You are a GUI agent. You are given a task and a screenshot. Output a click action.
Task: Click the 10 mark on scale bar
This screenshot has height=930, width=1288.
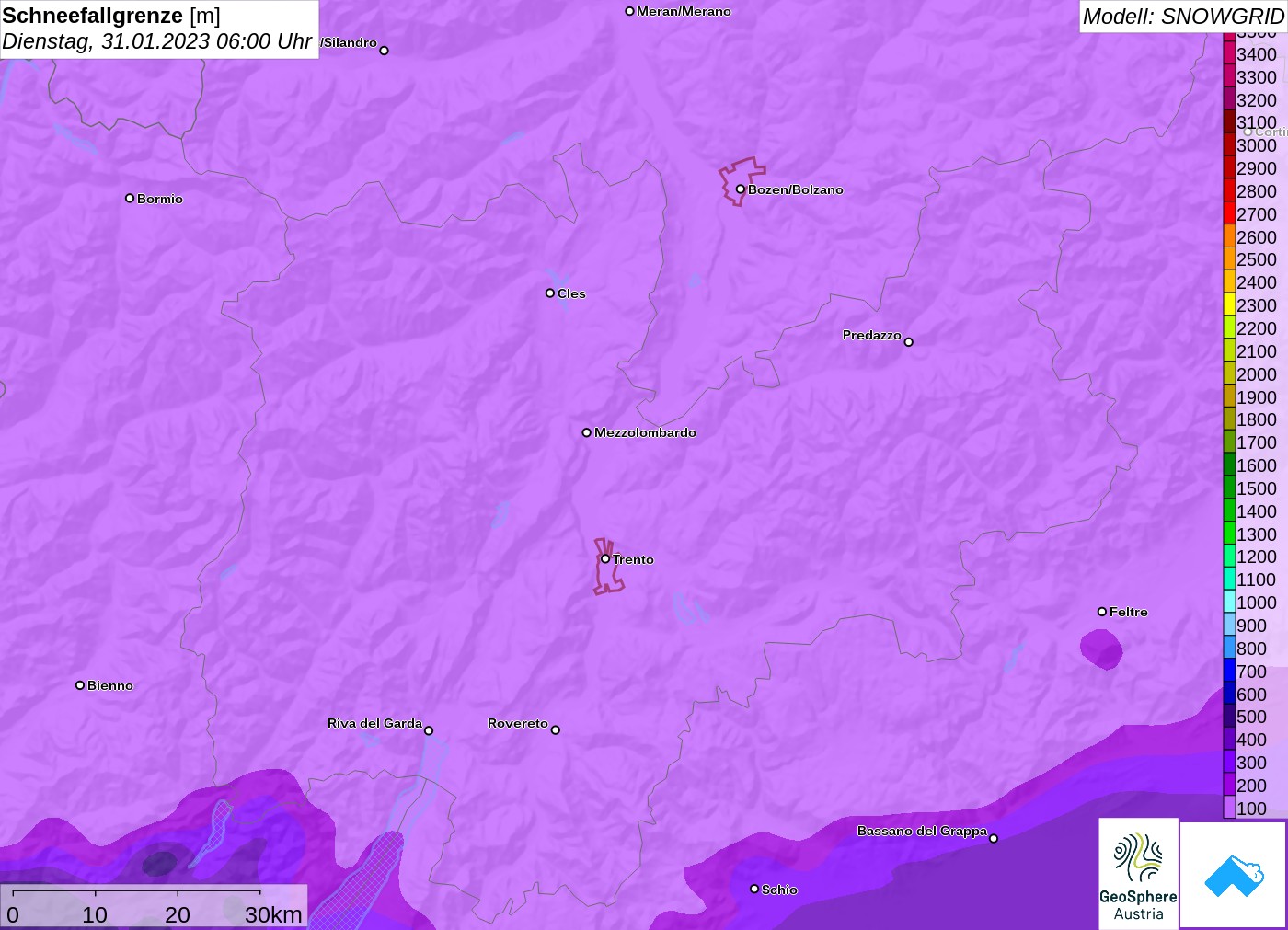[x=95, y=914]
